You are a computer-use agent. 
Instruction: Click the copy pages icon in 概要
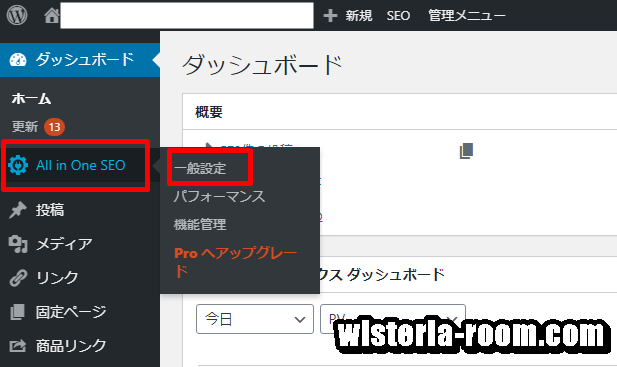click(466, 151)
